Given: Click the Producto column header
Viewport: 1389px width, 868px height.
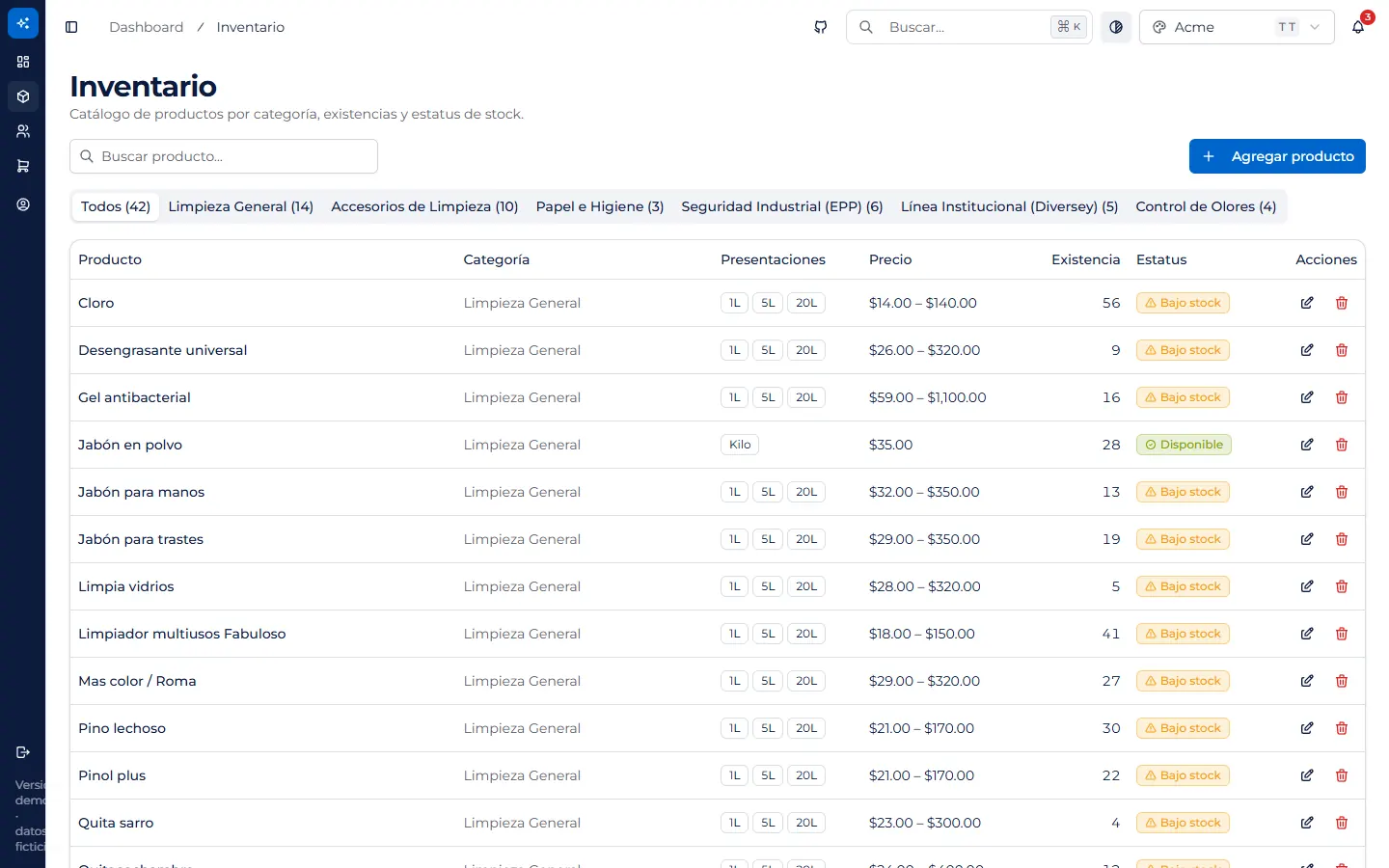Looking at the screenshot, I should [x=110, y=259].
